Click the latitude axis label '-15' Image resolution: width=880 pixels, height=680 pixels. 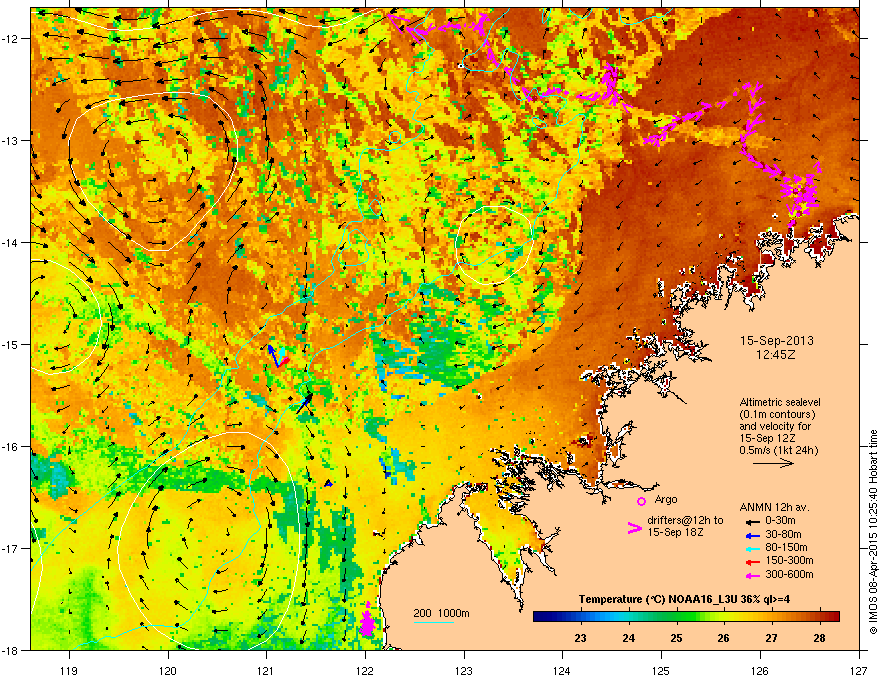pos(11,344)
